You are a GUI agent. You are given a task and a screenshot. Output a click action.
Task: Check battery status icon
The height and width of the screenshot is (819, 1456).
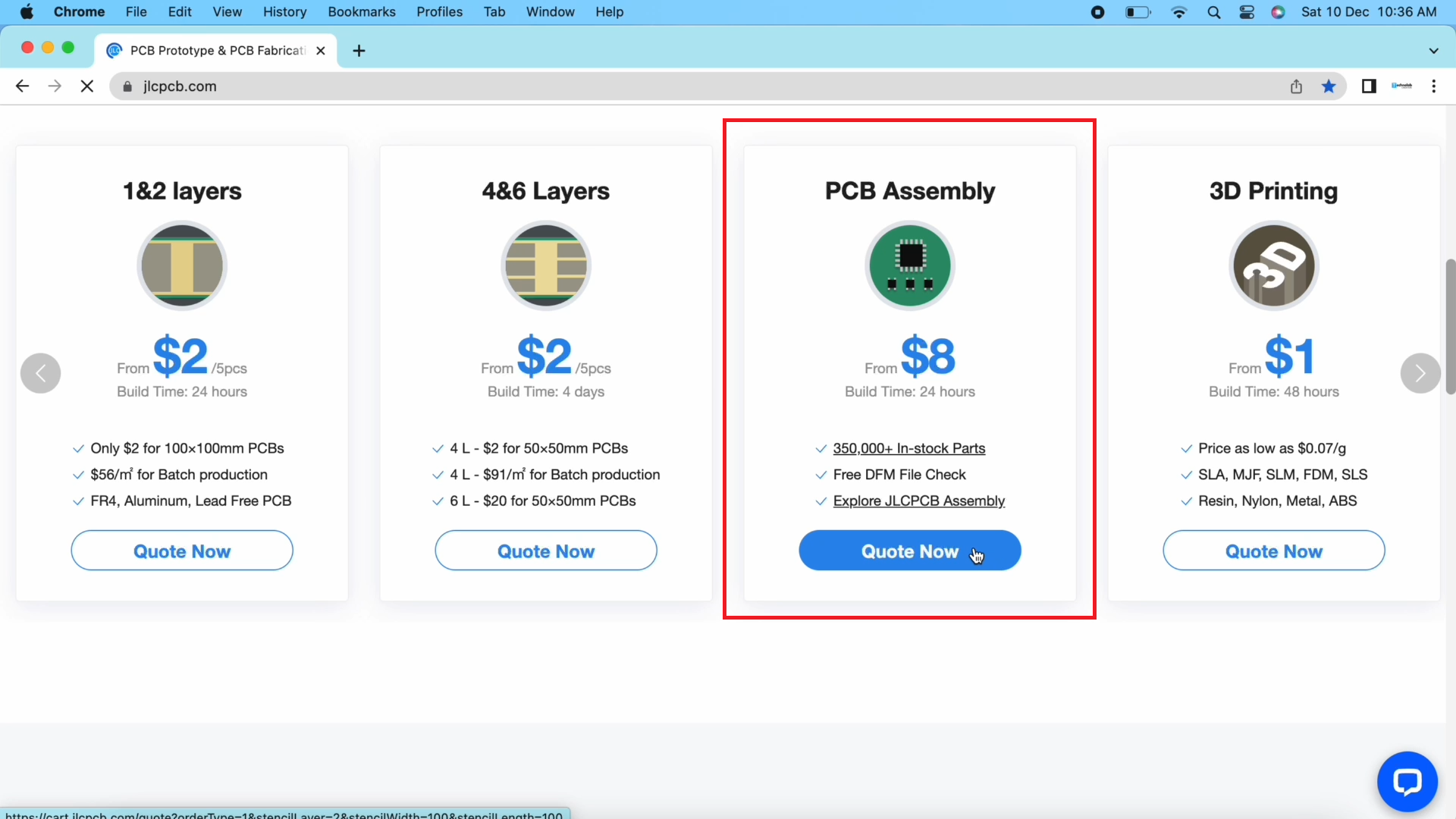1137,12
